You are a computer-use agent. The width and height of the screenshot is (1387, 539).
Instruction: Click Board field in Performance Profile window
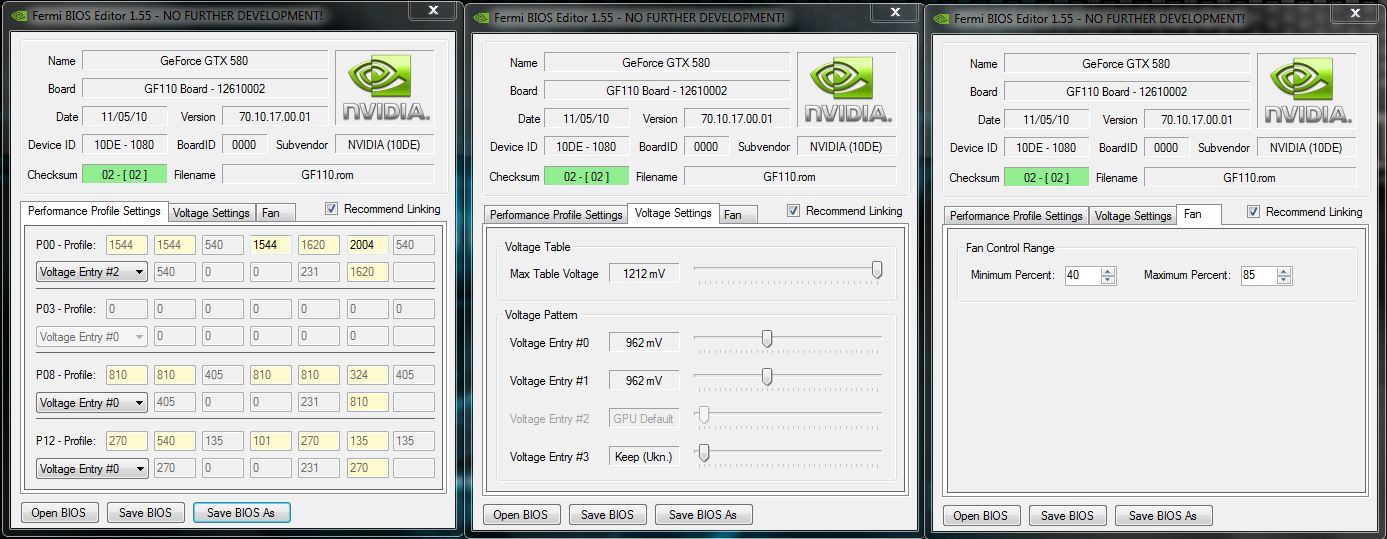pyautogui.click(x=205, y=88)
